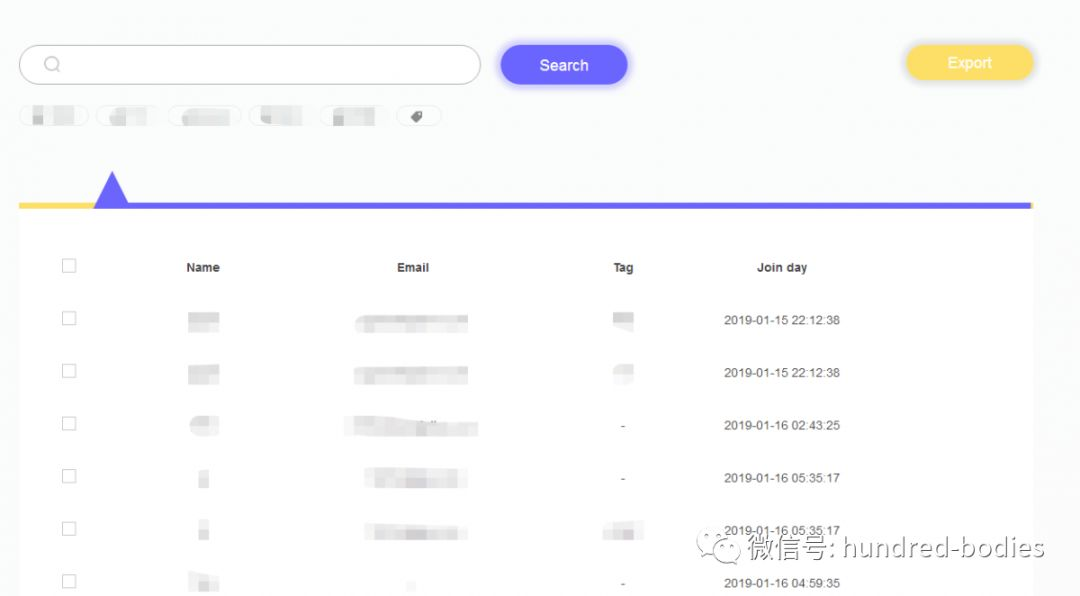Image resolution: width=1080 pixels, height=596 pixels.
Task: Click the magnifier icon in the search field
Action: coord(52,65)
